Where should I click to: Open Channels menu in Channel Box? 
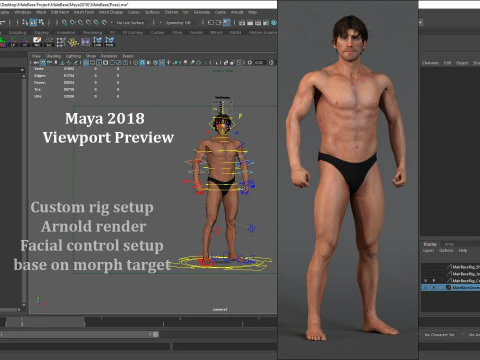click(430, 63)
